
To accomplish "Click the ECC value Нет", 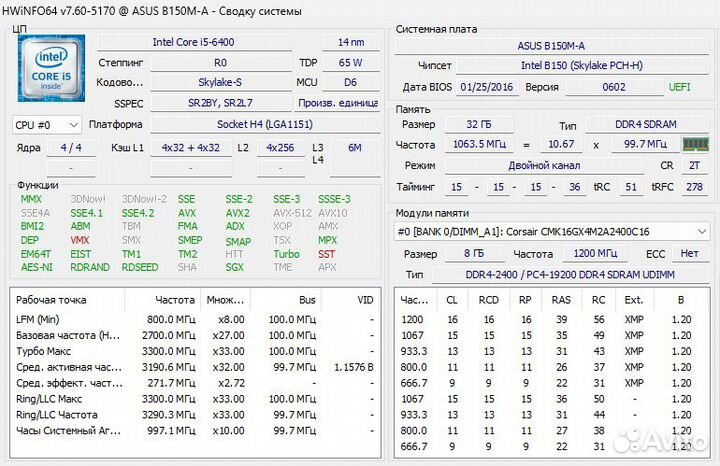I will pyautogui.click(x=690, y=253).
